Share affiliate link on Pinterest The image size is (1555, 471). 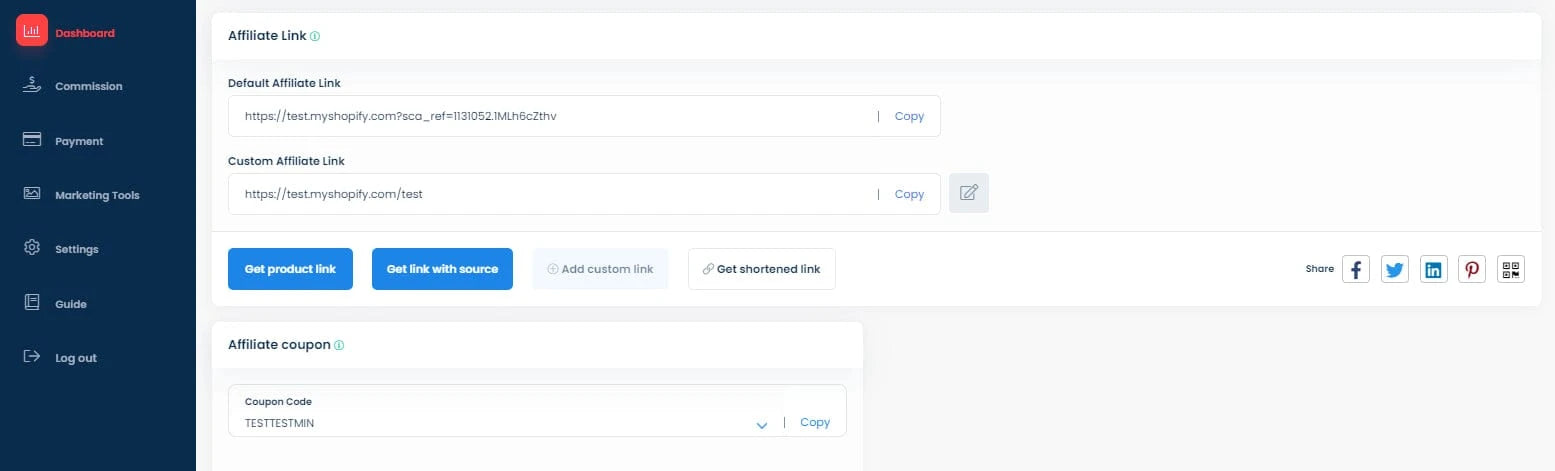point(1472,269)
